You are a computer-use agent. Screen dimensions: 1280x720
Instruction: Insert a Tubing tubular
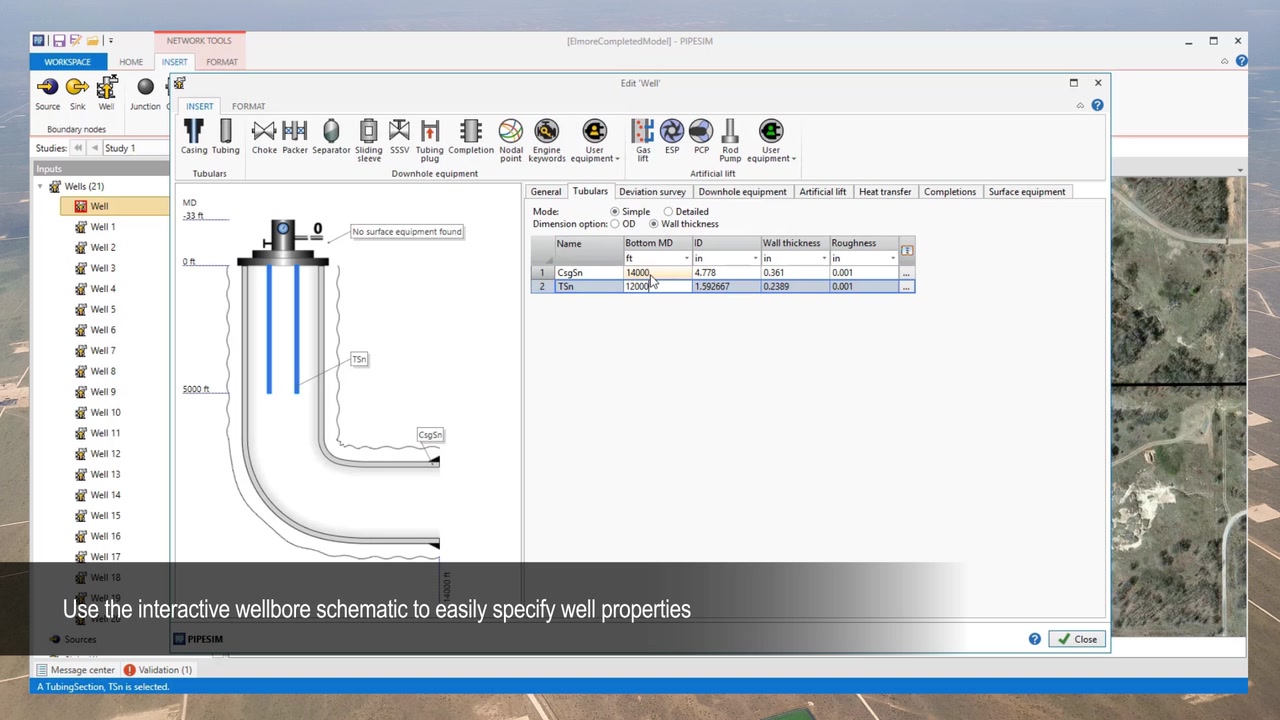click(x=225, y=138)
